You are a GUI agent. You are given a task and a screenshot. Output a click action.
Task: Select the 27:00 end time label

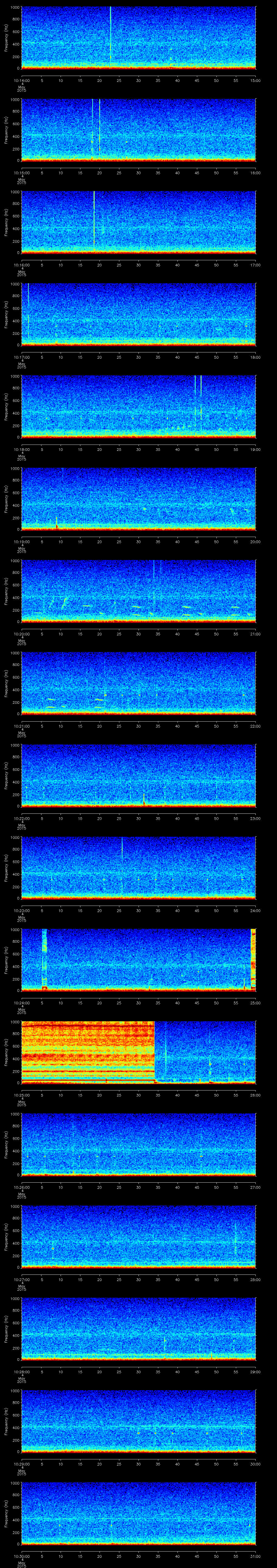click(x=255, y=1187)
